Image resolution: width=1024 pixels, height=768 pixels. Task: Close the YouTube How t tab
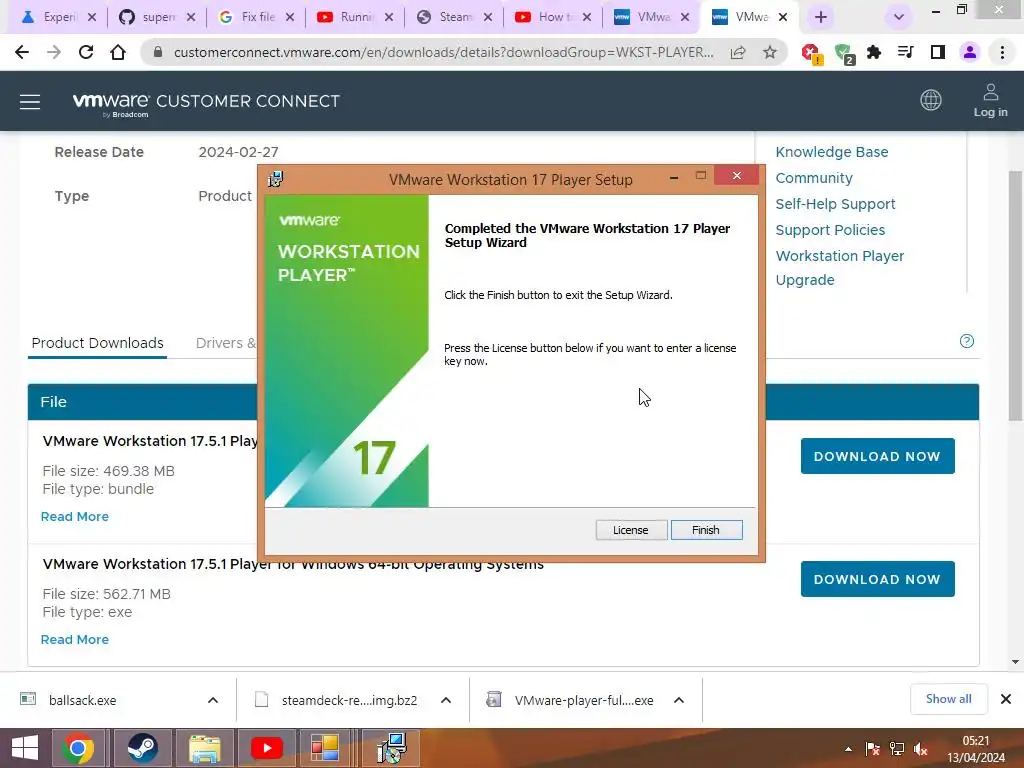(586, 18)
